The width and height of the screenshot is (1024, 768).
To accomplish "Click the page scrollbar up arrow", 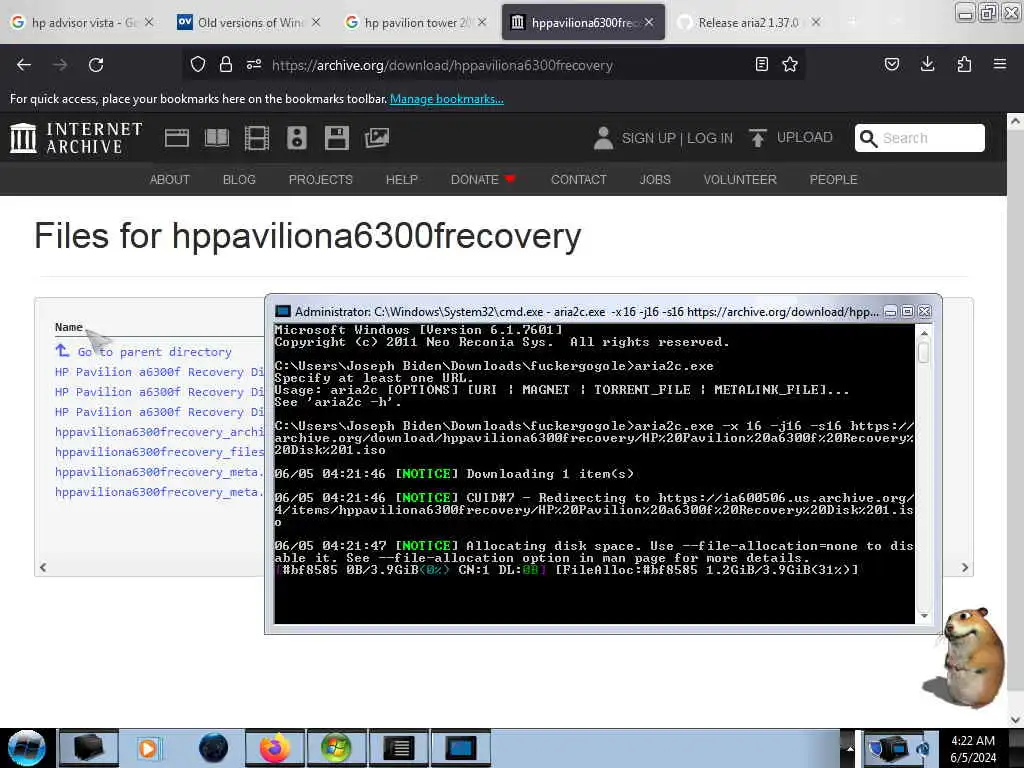I will tap(1015, 121).
